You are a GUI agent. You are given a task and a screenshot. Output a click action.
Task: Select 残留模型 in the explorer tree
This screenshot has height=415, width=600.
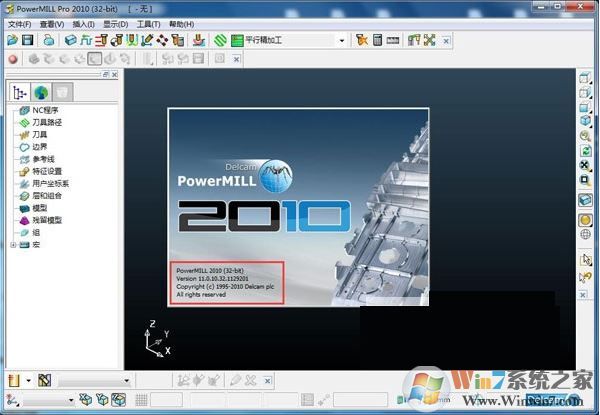tap(47, 220)
